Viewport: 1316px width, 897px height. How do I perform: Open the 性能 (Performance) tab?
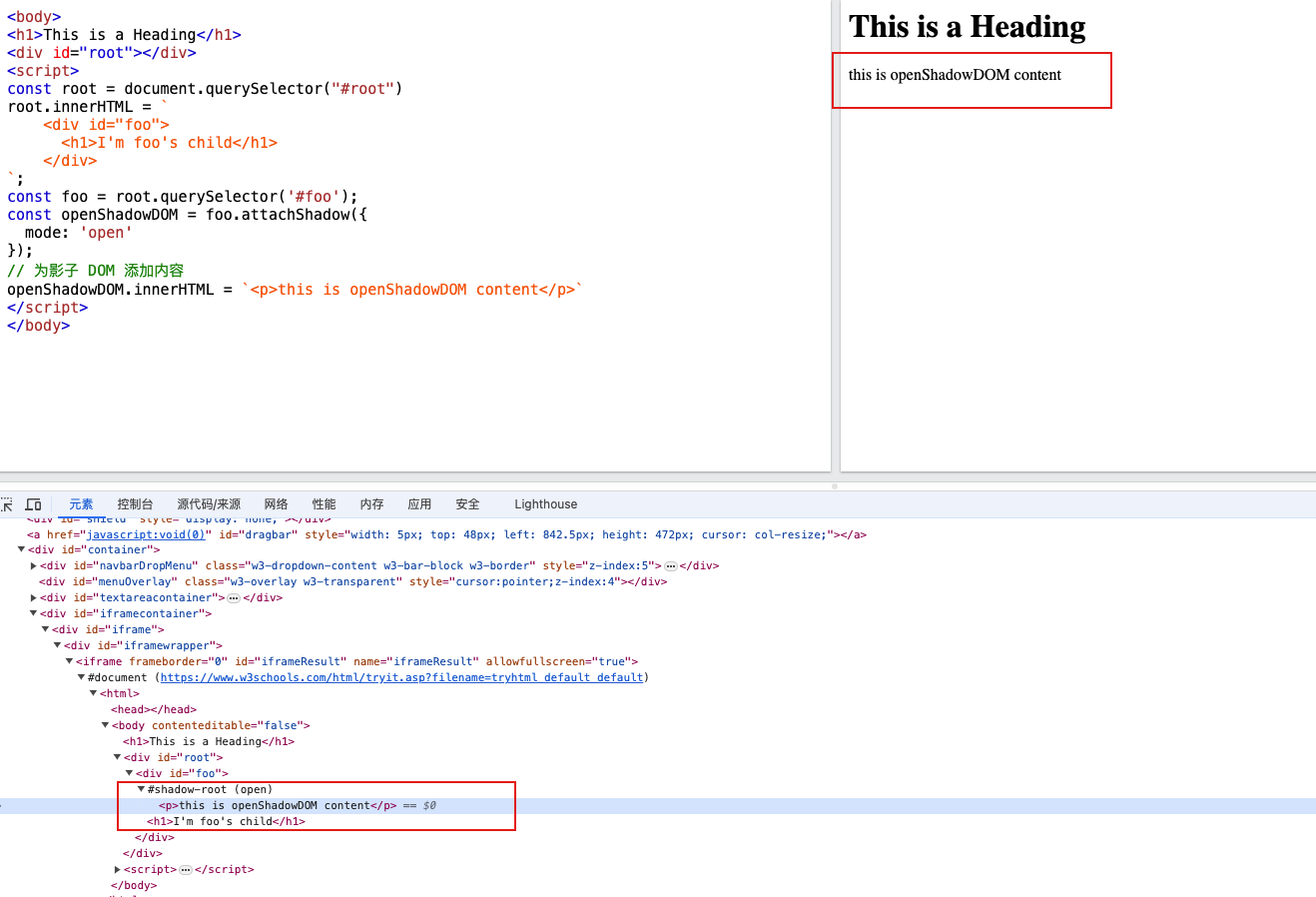point(325,504)
